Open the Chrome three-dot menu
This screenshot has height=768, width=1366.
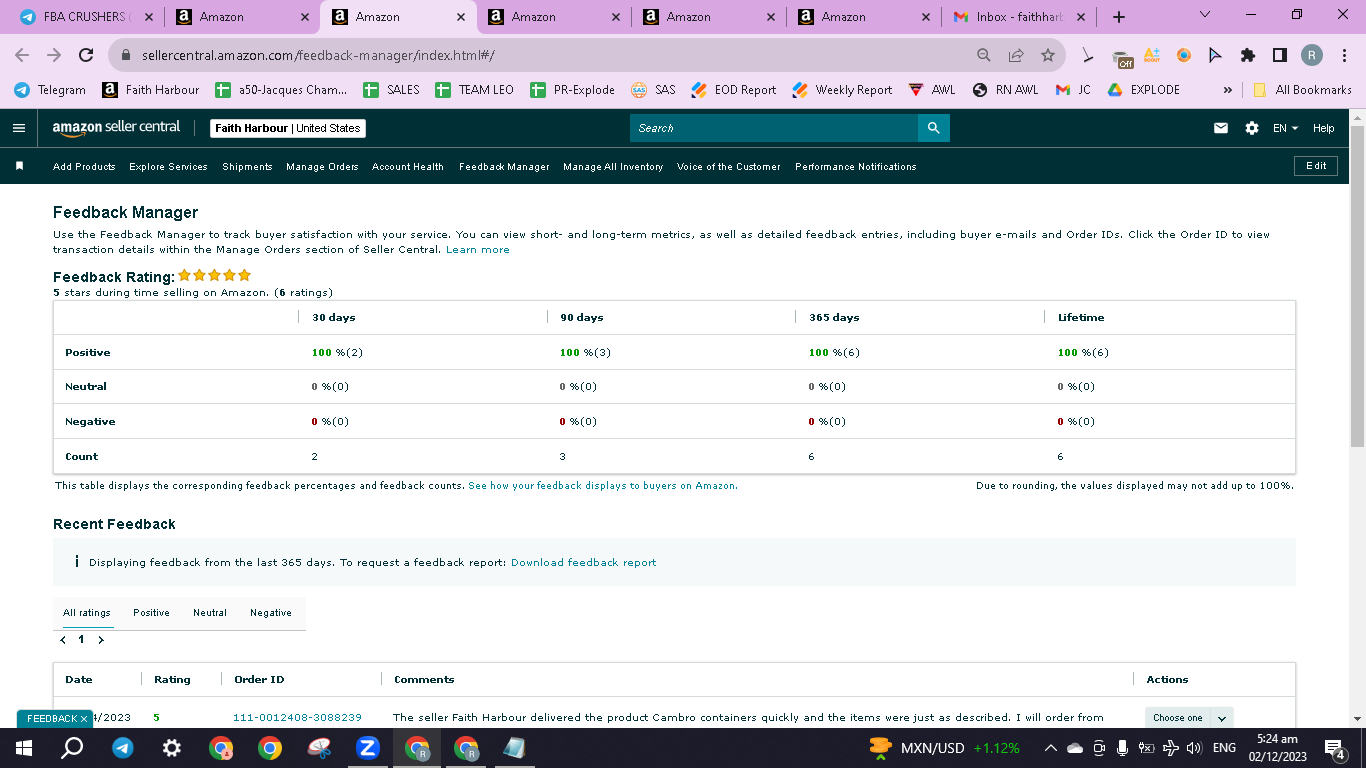1344,55
